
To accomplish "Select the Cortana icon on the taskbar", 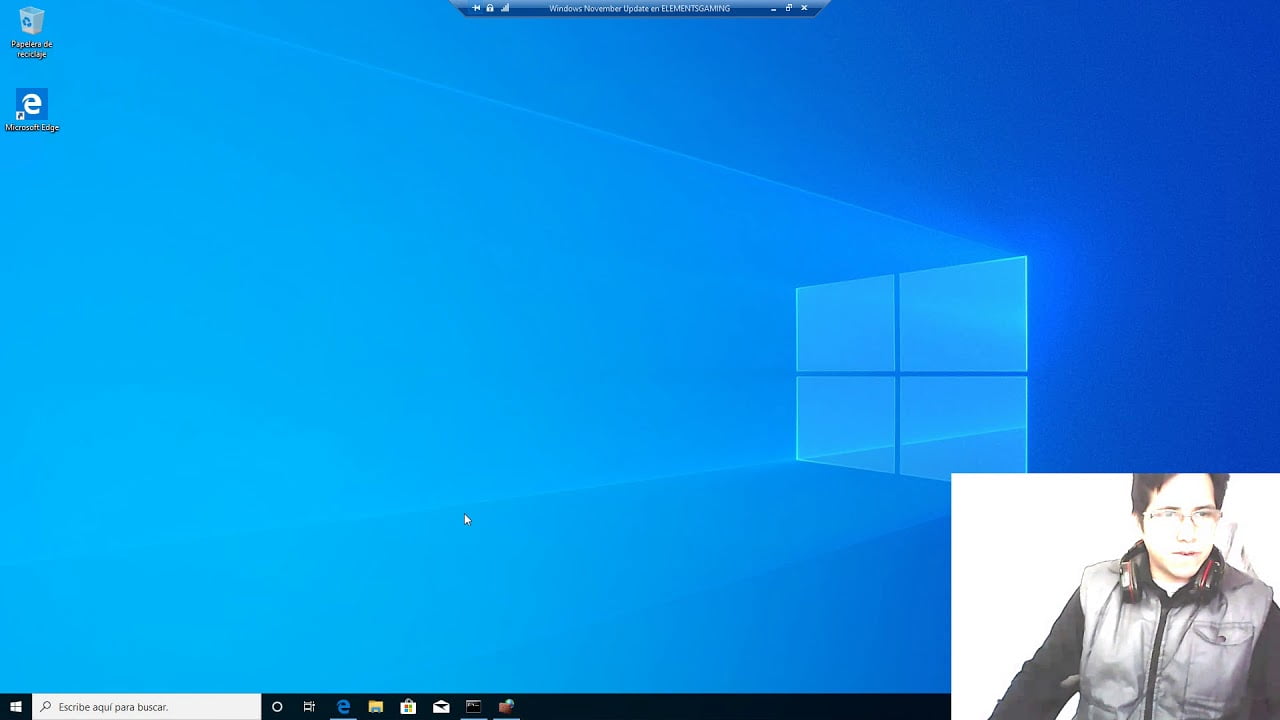I will (x=277, y=707).
